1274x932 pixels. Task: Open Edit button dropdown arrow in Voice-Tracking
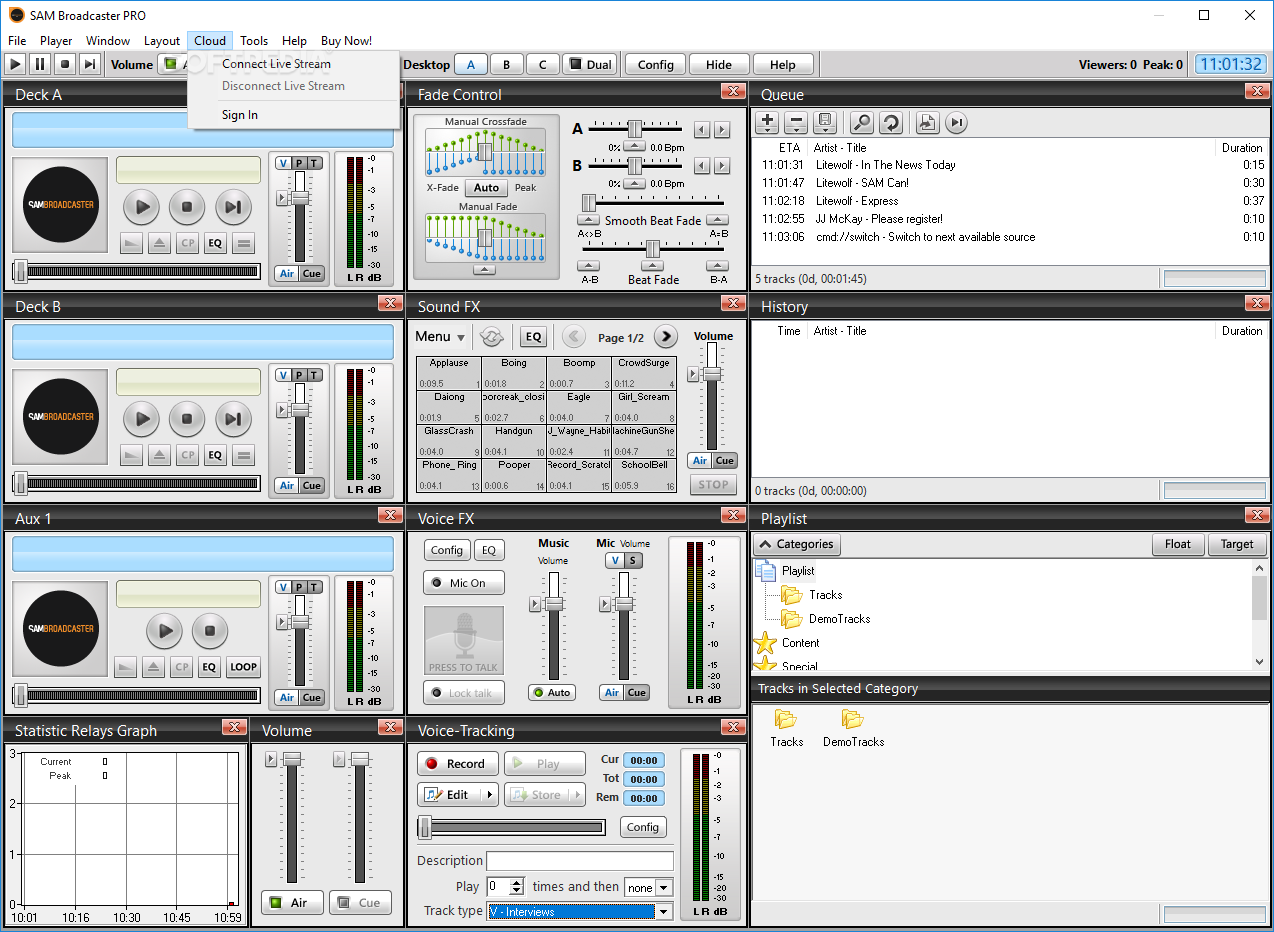(489, 795)
